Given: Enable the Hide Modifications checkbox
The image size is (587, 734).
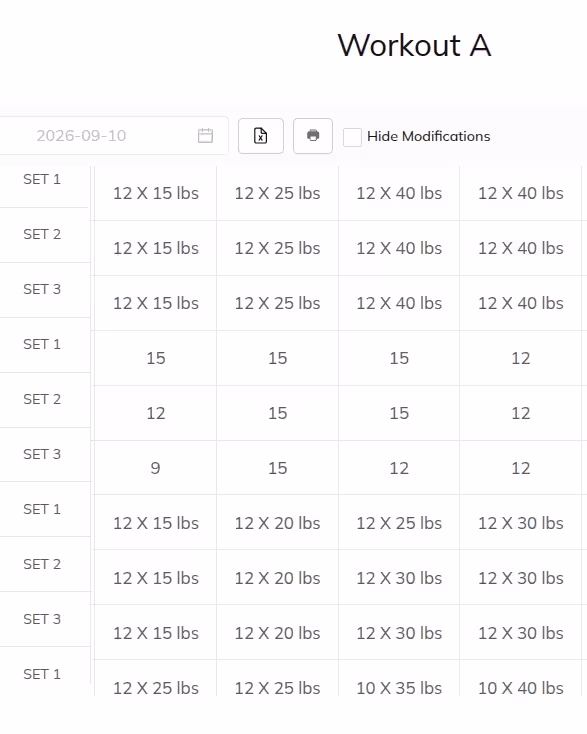Looking at the screenshot, I should coord(352,137).
